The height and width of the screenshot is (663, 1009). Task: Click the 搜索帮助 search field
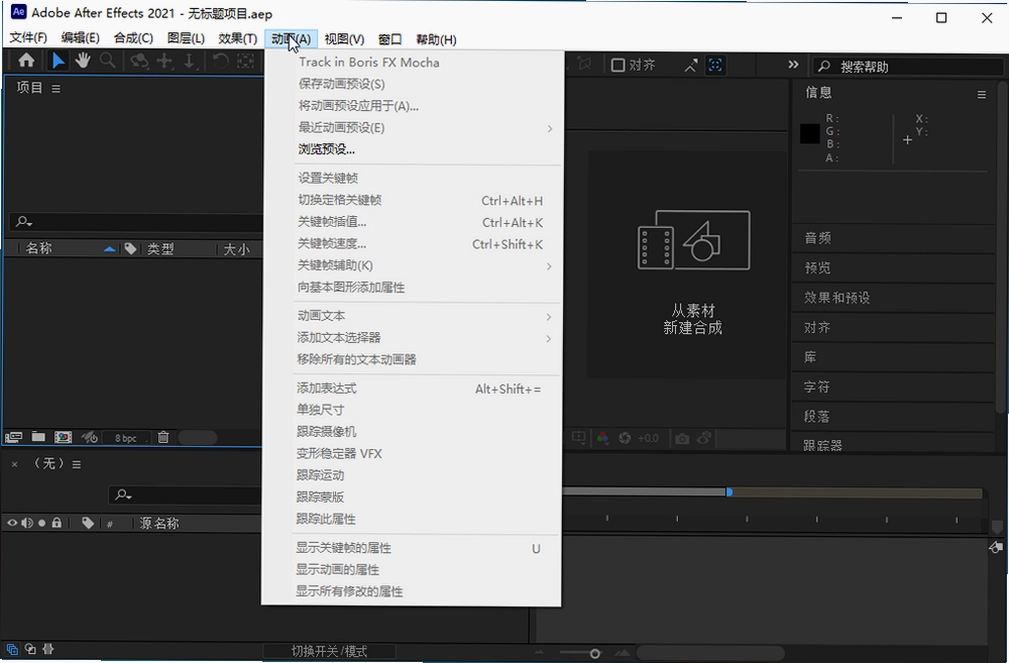click(909, 66)
